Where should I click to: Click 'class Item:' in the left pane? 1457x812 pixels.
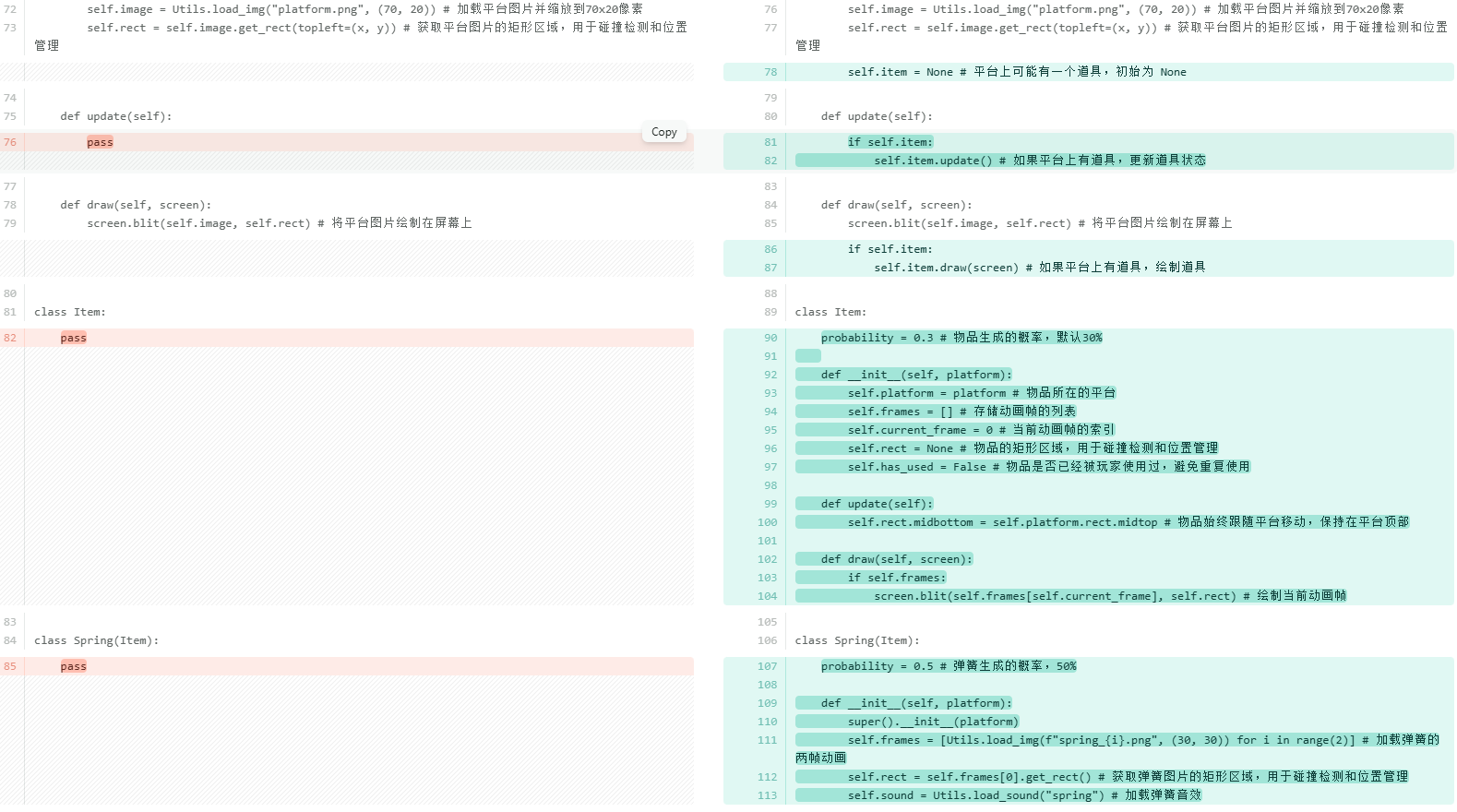(70, 312)
